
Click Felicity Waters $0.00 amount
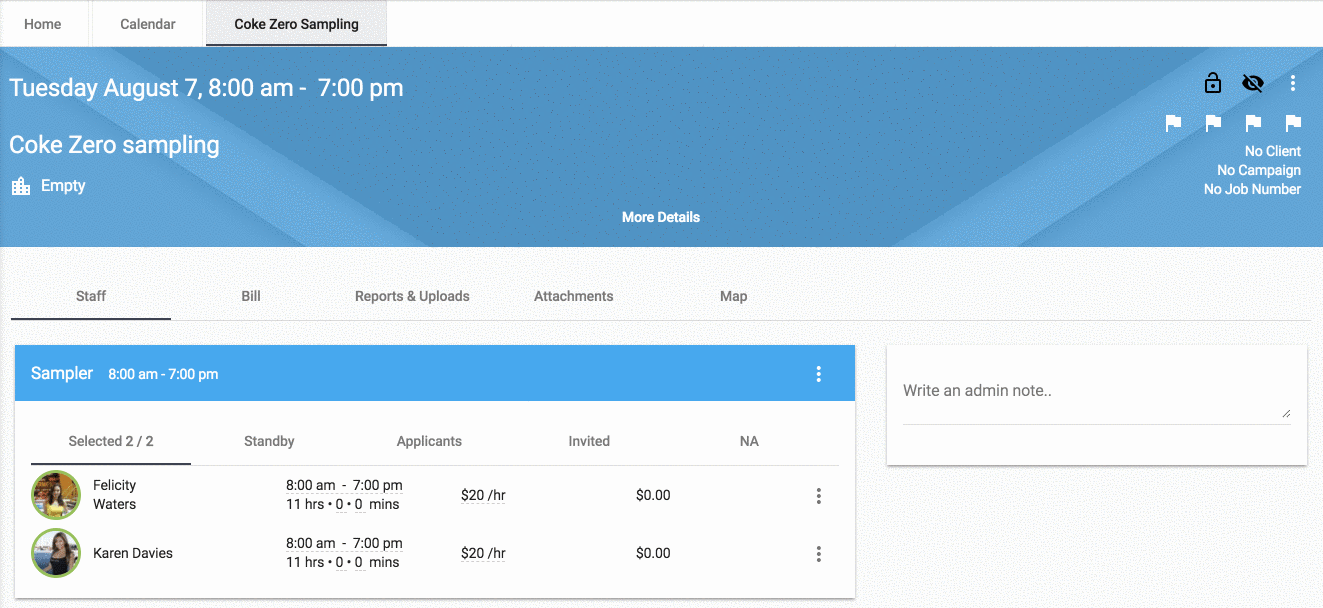coord(653,495)
